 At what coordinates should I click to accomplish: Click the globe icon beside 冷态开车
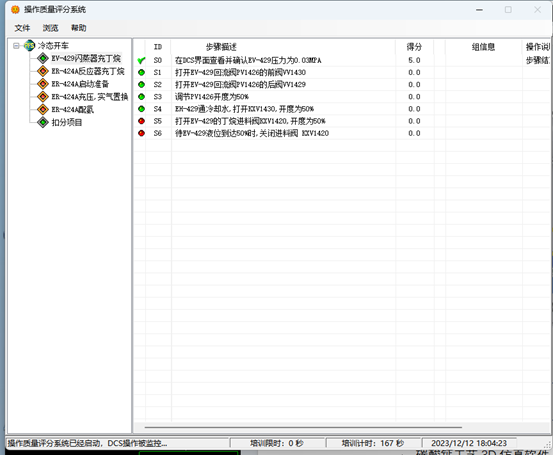tap(30, 46)
